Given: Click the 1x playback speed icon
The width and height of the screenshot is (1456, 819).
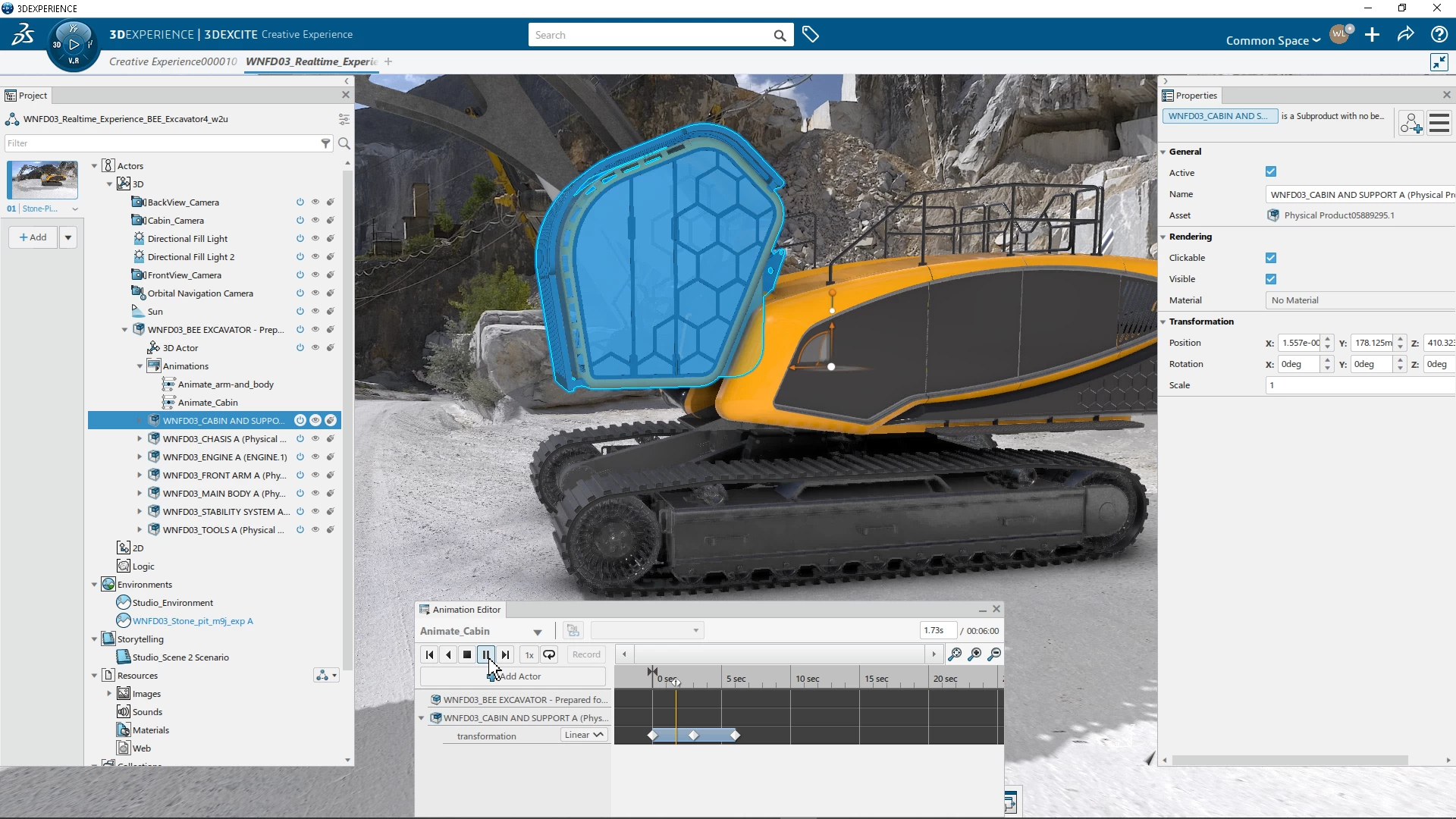Looking at the screenshot, I should 529,654.
